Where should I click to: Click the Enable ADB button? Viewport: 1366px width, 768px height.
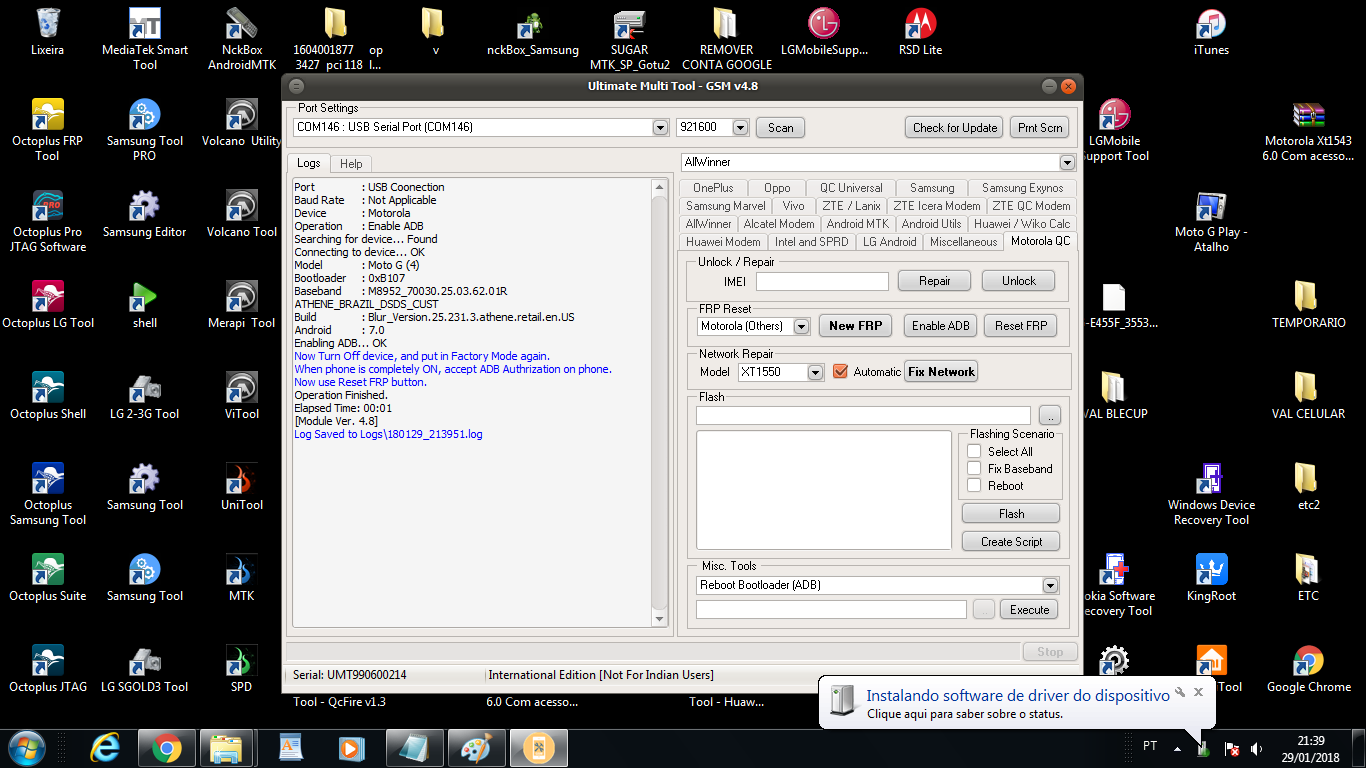click(940, 326)
